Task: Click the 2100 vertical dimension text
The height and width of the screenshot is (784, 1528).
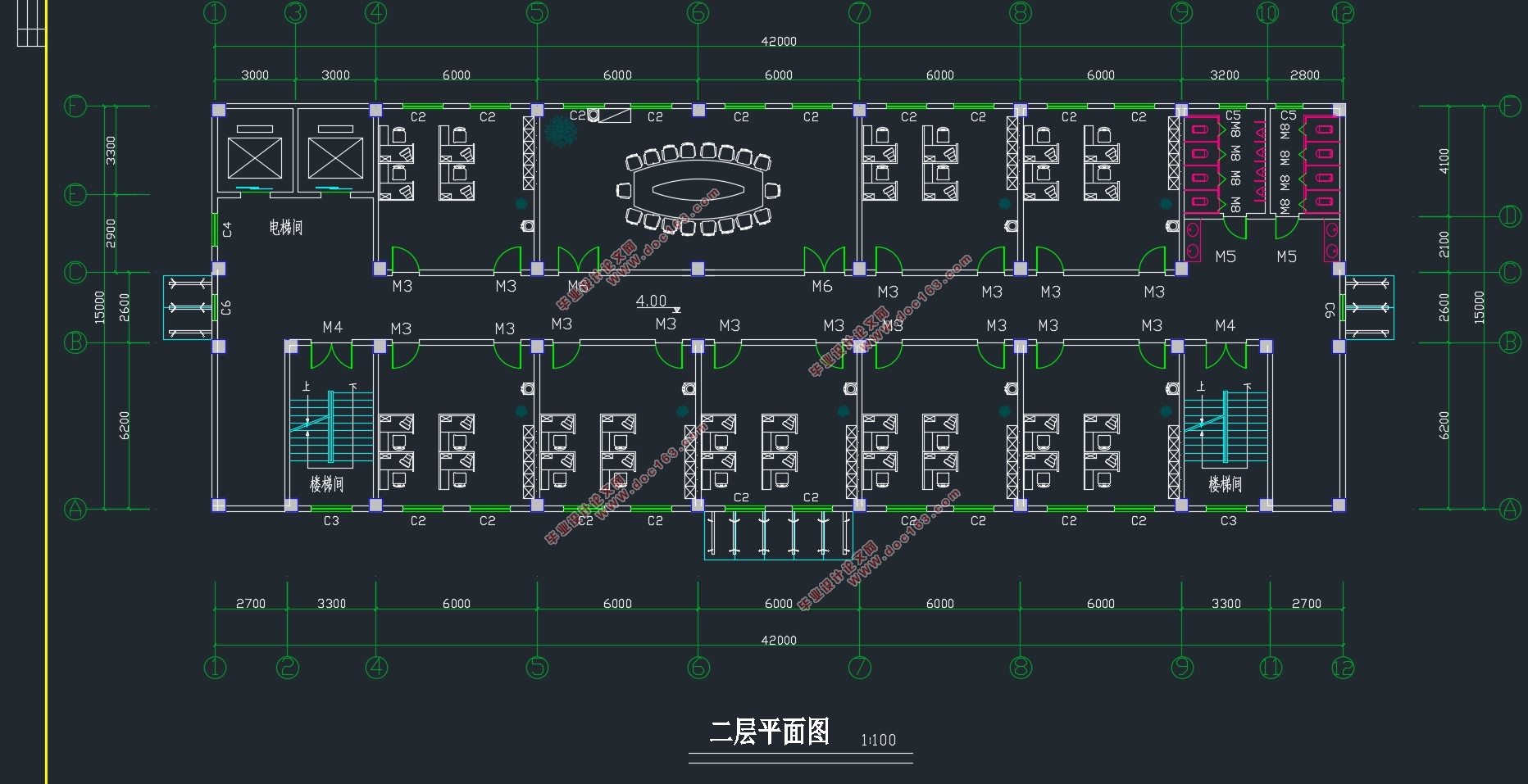Action: point(1444,244)
